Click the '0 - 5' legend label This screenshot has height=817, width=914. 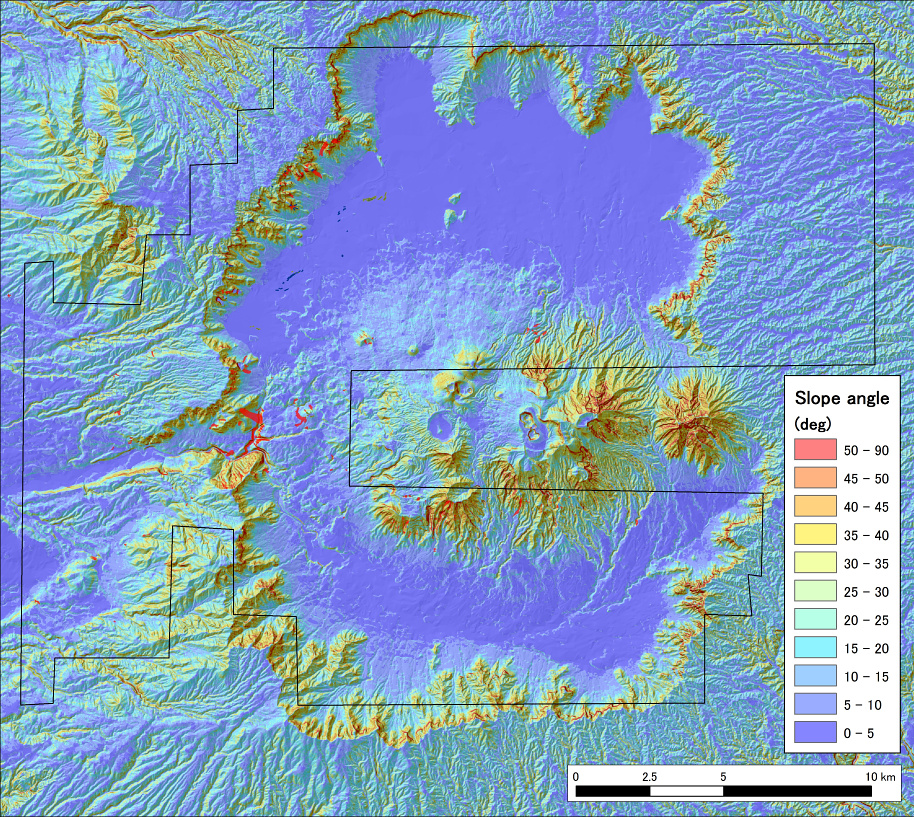(x=859, y=733)
